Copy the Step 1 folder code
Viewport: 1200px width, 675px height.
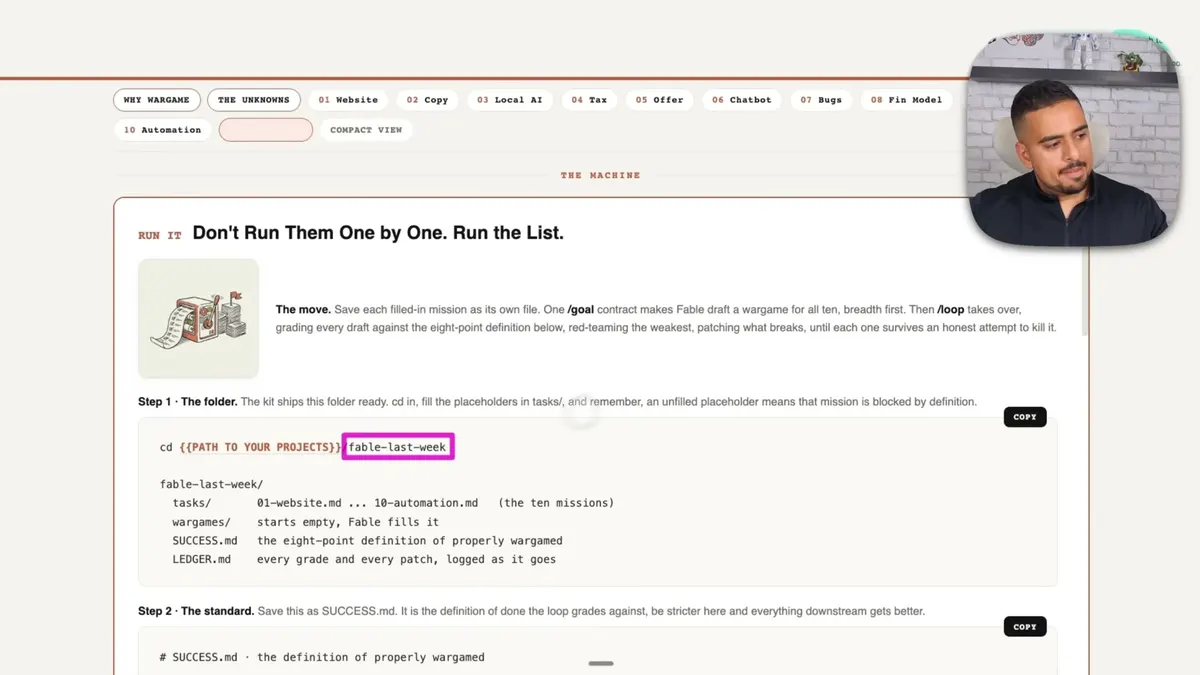pos(1025,417)
